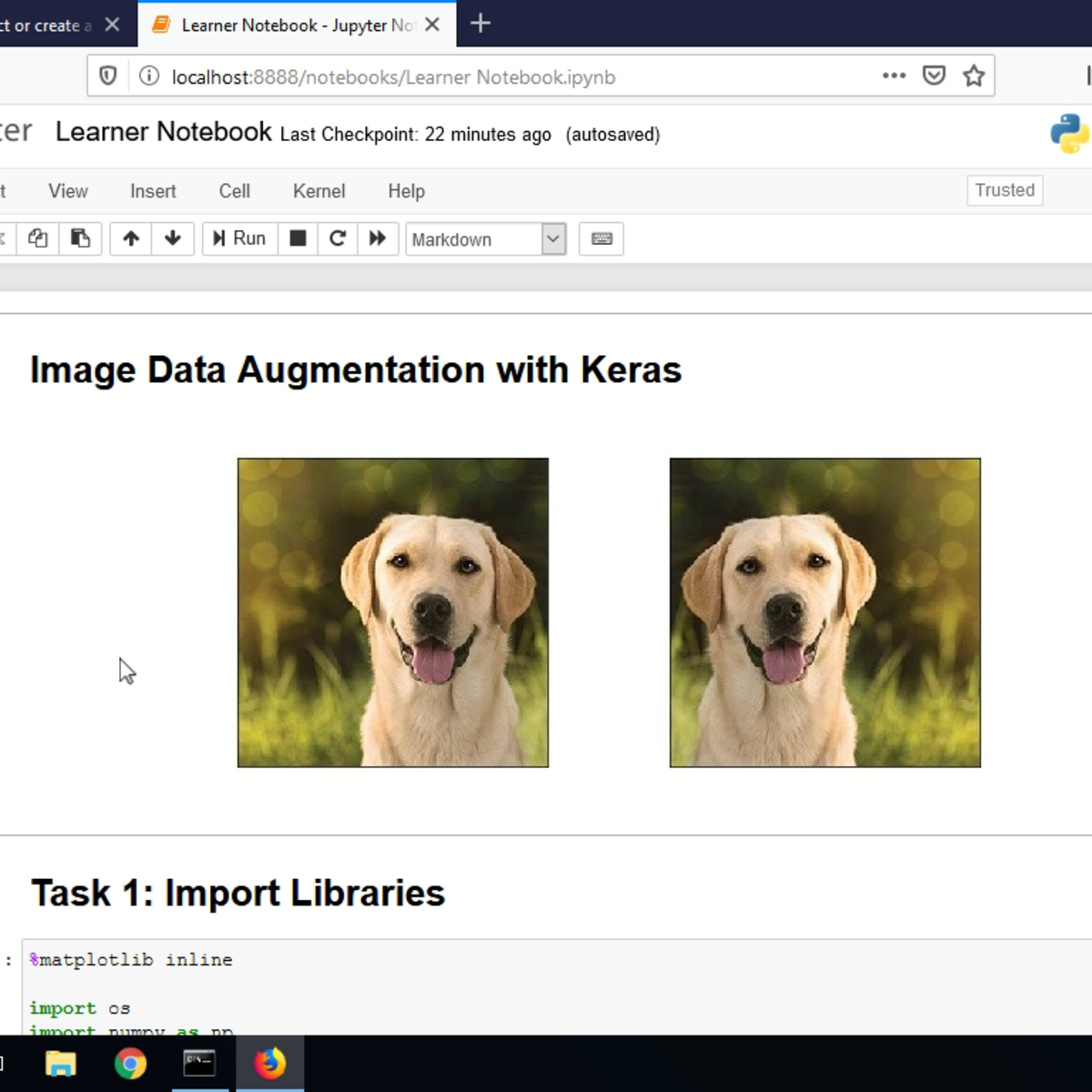Move the selected cell down
Image resolution: width=1092 pixels, height=1092 pixels.
point(173,238)
